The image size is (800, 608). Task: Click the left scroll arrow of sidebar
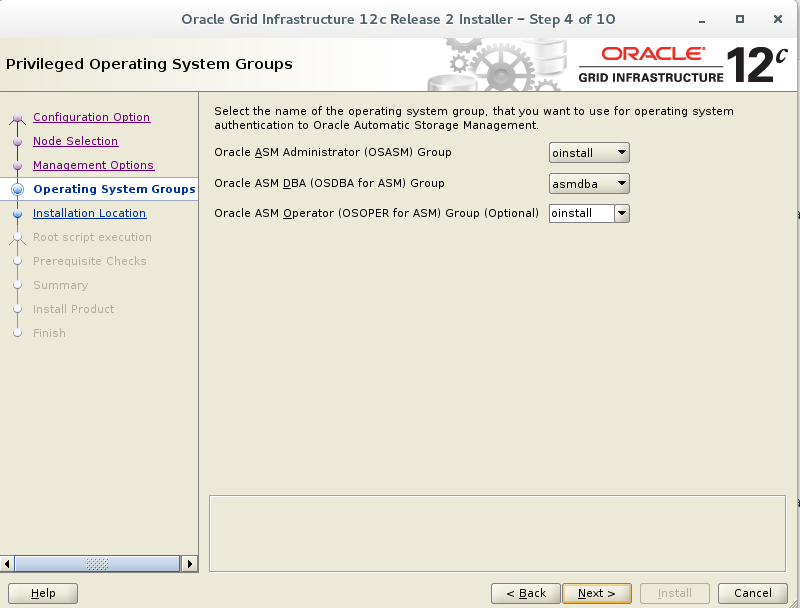tap(7, 564)
